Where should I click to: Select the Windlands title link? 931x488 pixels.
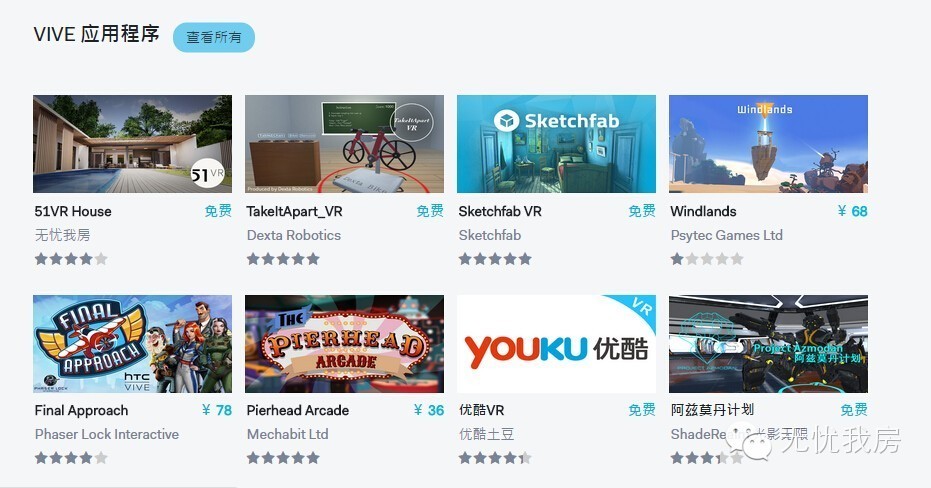click(x=703, y=211)
